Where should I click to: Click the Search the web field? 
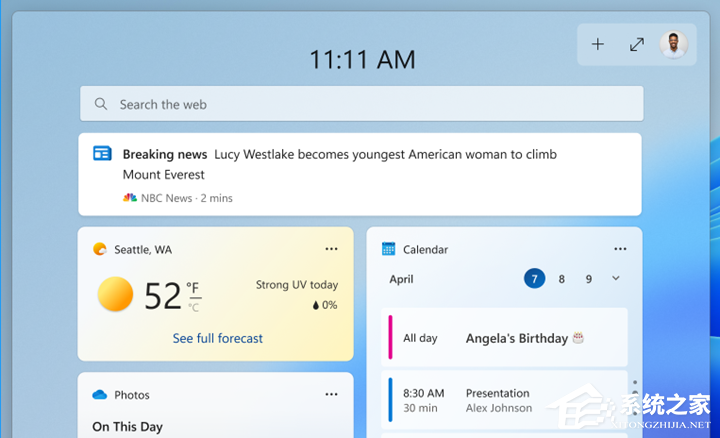[361, 104]
